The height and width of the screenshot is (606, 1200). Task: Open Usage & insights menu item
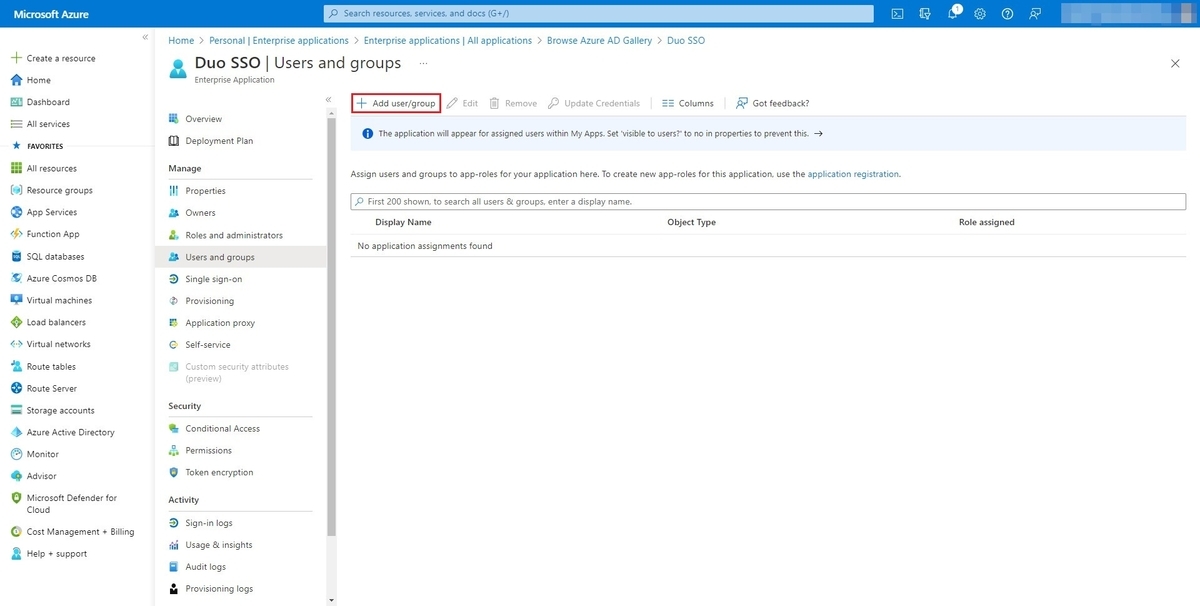tap(219, 545)
